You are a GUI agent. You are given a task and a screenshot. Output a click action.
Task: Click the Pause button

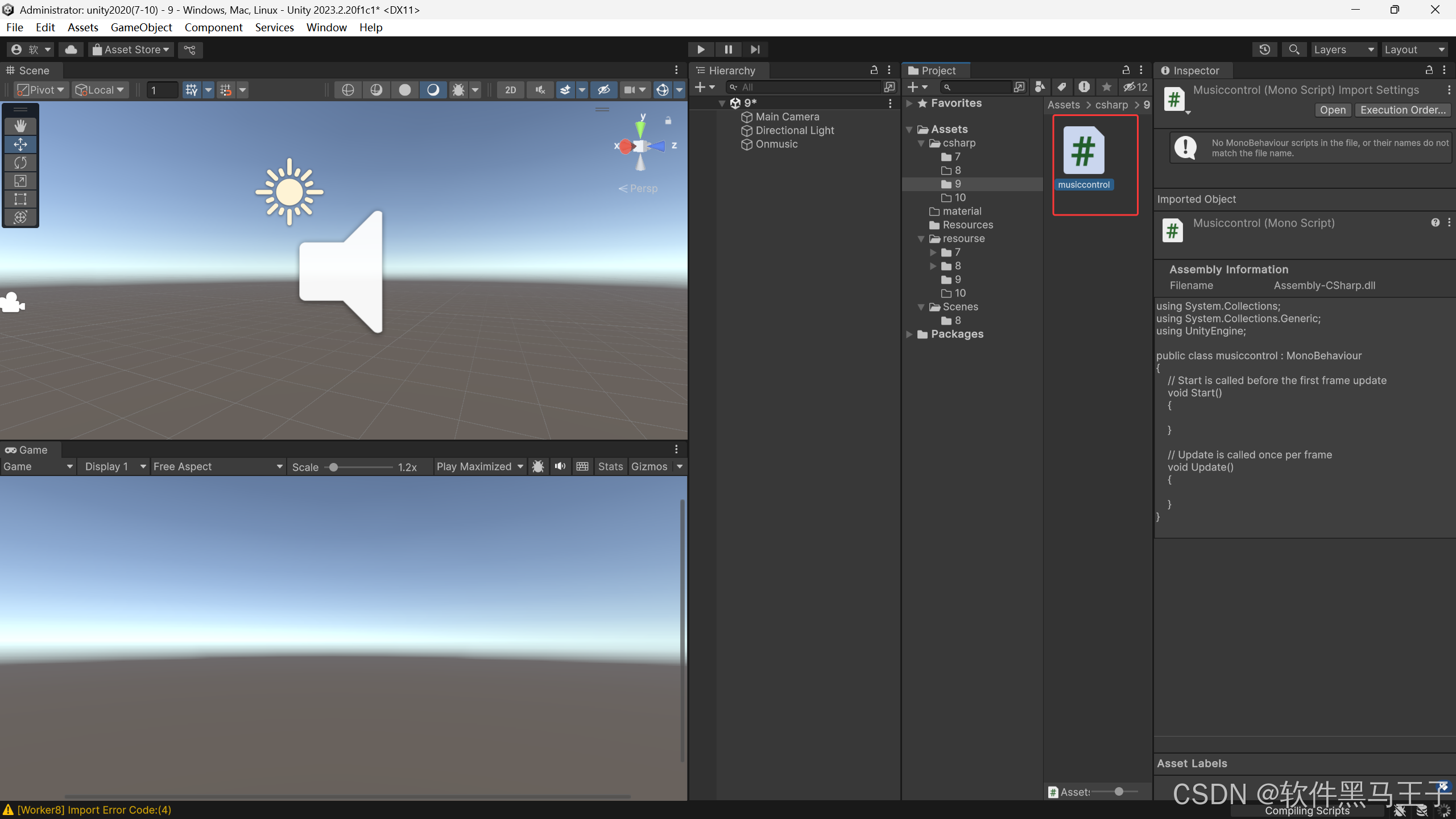click(x=728, y=49)
